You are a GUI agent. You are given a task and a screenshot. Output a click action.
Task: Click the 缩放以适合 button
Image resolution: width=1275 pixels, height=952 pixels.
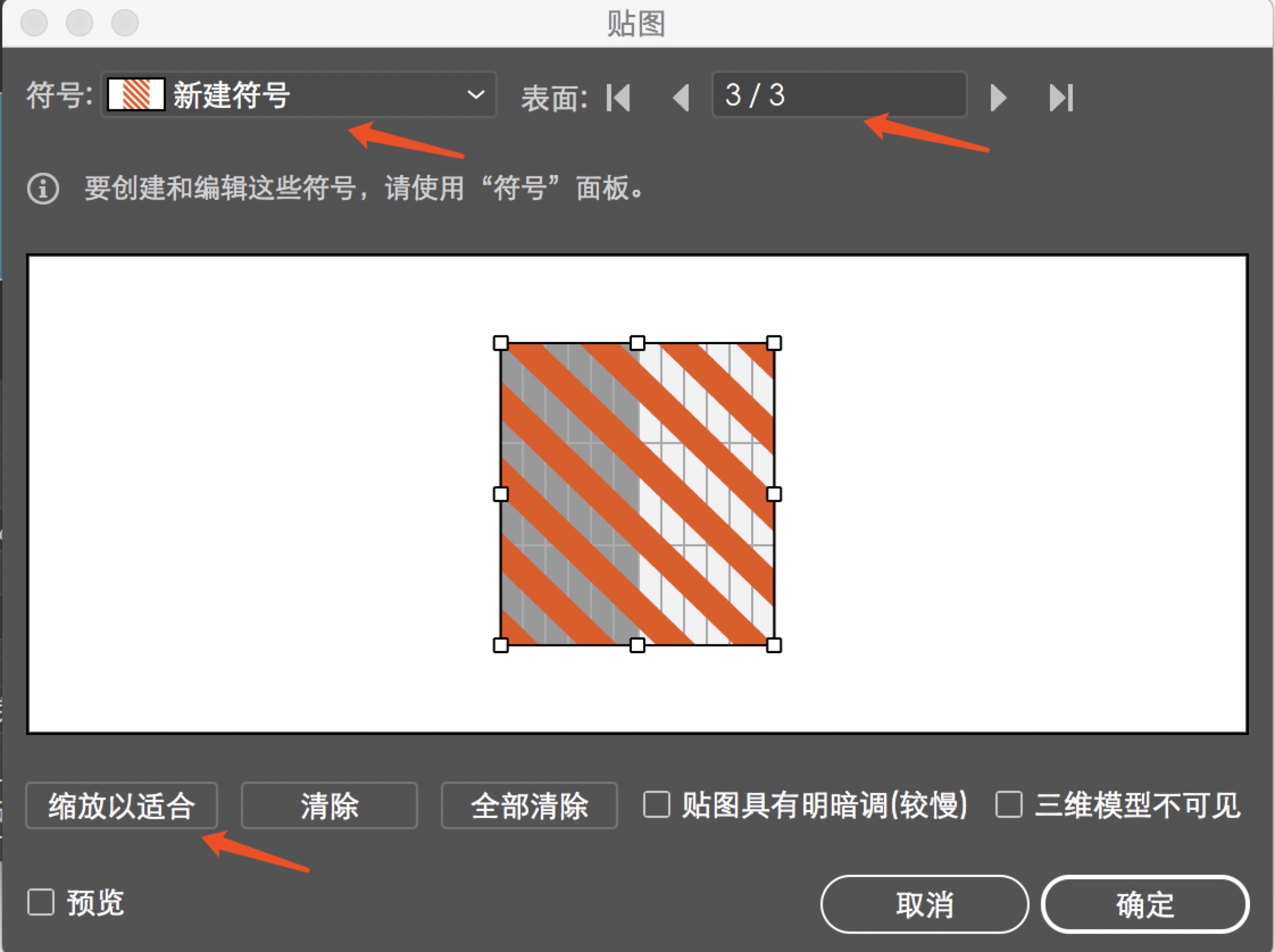(122, 805)
